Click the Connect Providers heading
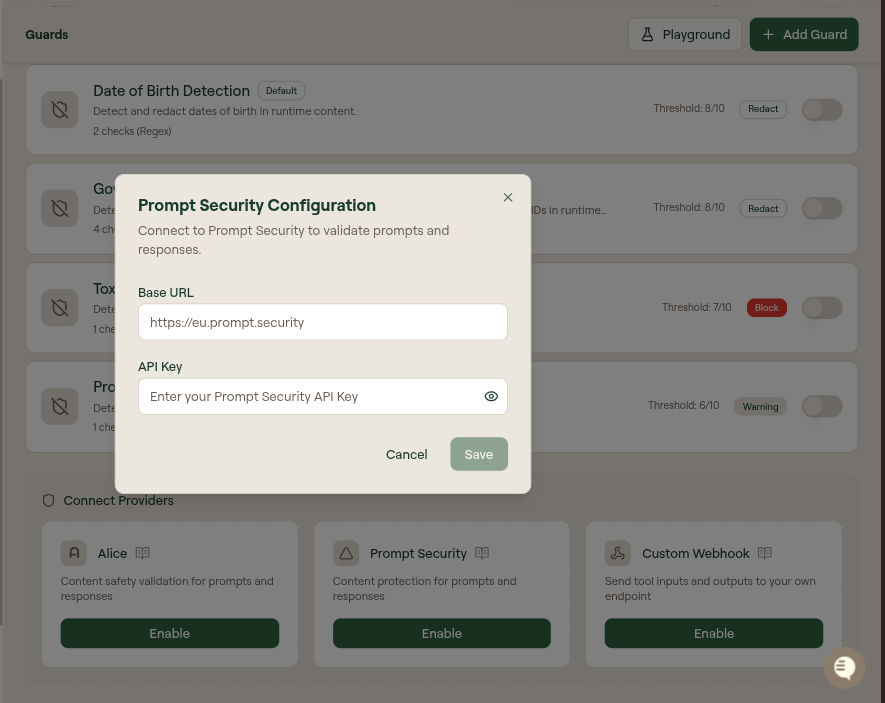This screenshot has height=703, width=885. point(119,500)
